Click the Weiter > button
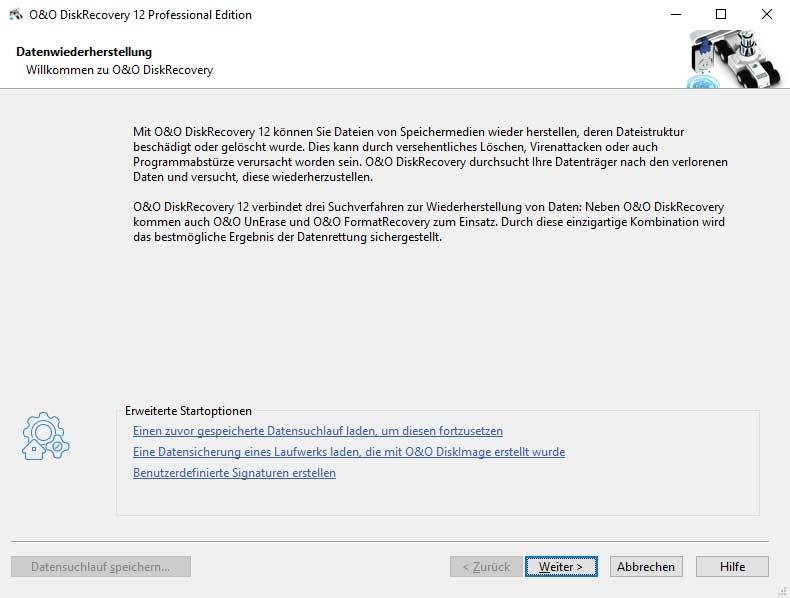 (x=561, y=567)
